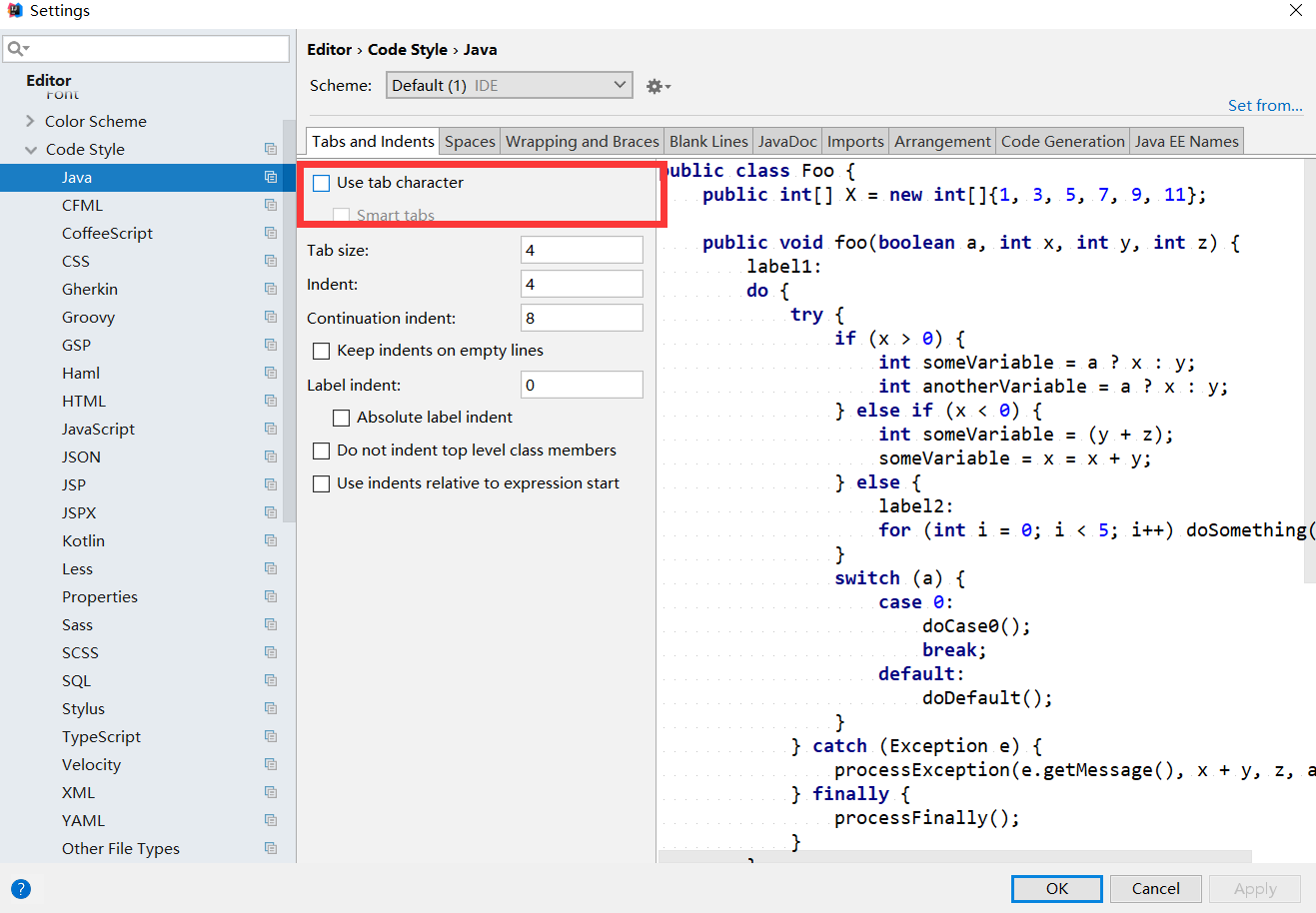Open the Arrangement tab
Viewport: 1316px width, 913px height.
click(x=942, y=142)
